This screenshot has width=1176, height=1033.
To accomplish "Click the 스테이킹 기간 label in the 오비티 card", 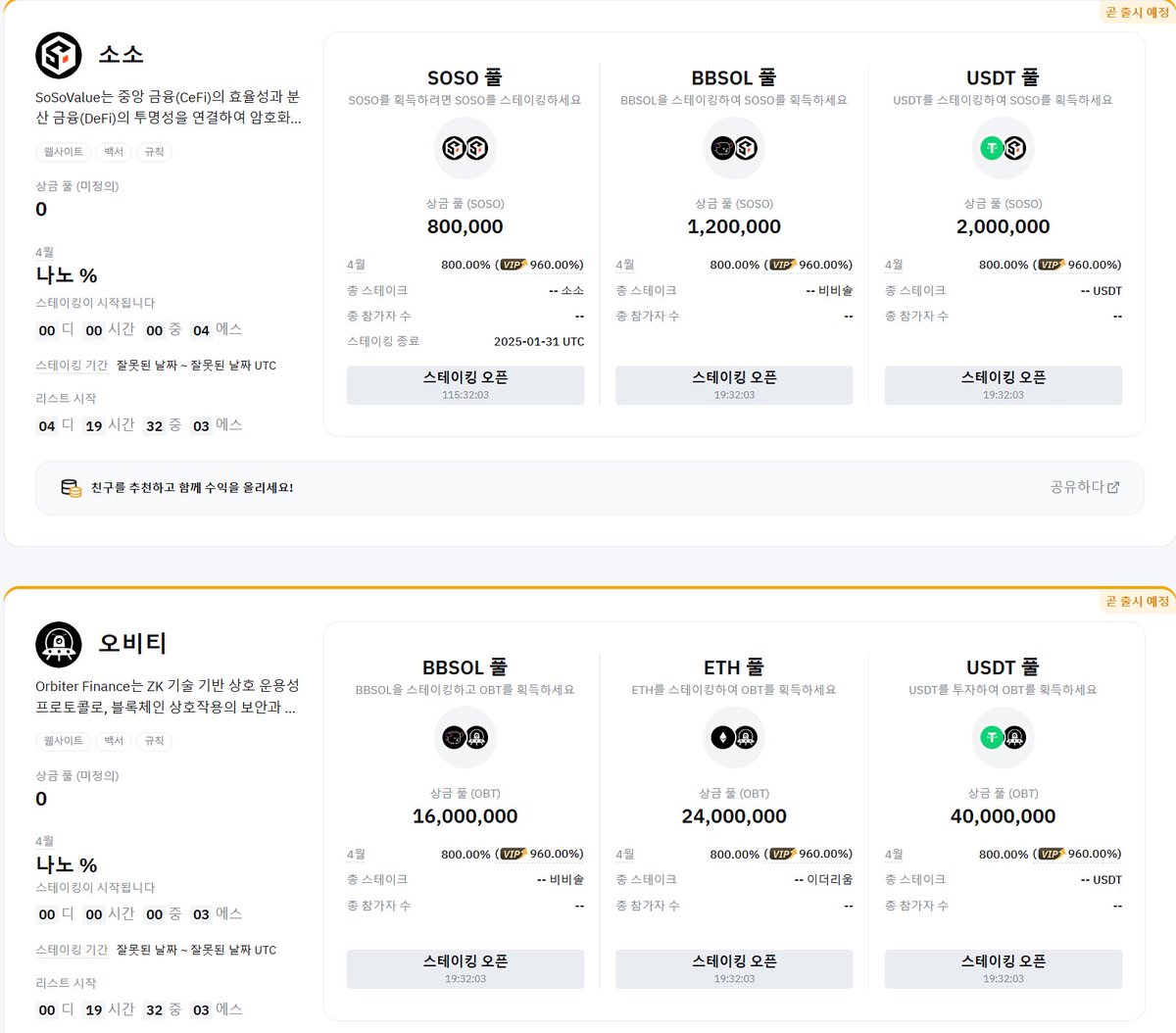I will 72,950.
